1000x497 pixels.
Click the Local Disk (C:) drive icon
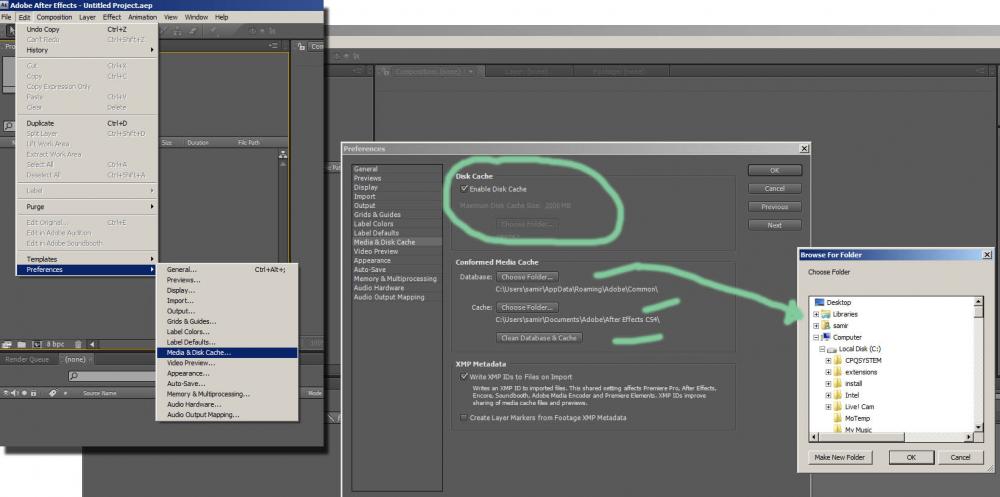pos(832,349)
